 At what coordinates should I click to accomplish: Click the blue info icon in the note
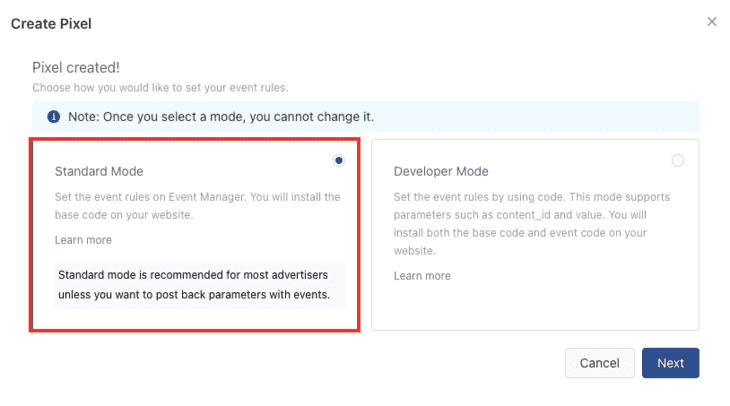(x=54, y=116)
